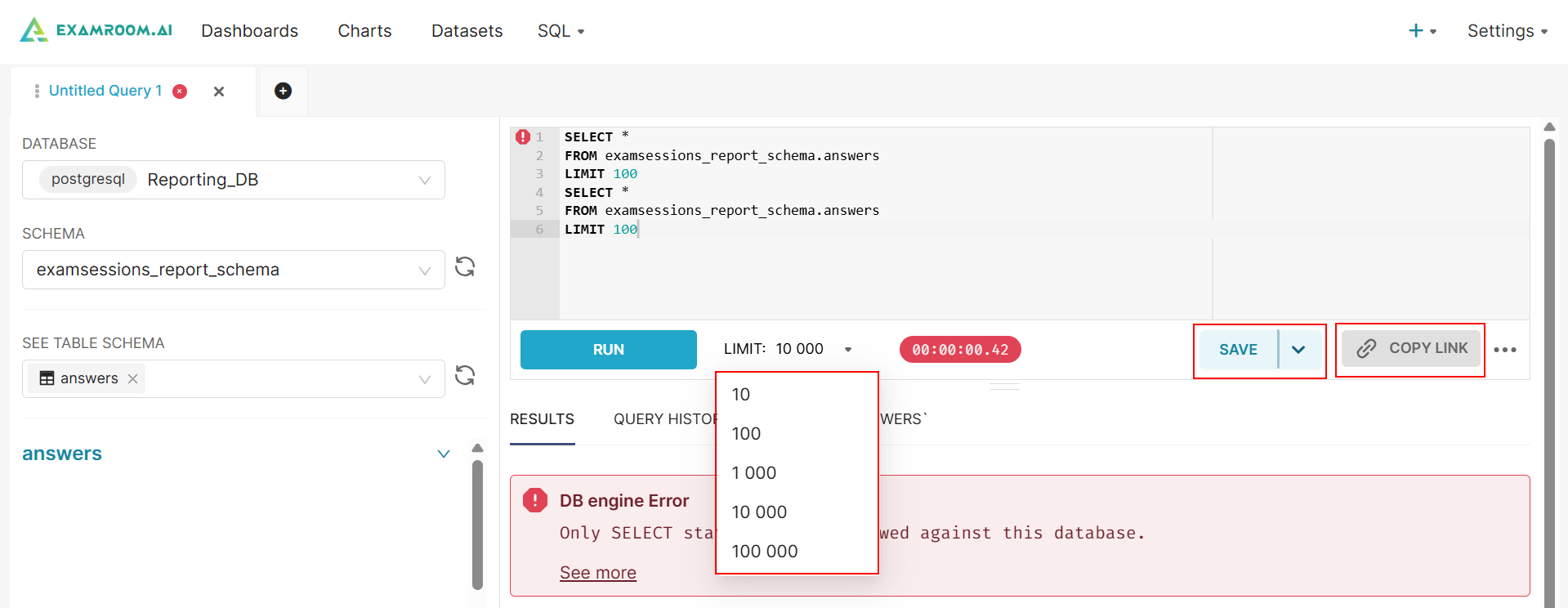Remove the answers table tag
The width and height of the screenshot is (1568, 608).
coord(132,378)
